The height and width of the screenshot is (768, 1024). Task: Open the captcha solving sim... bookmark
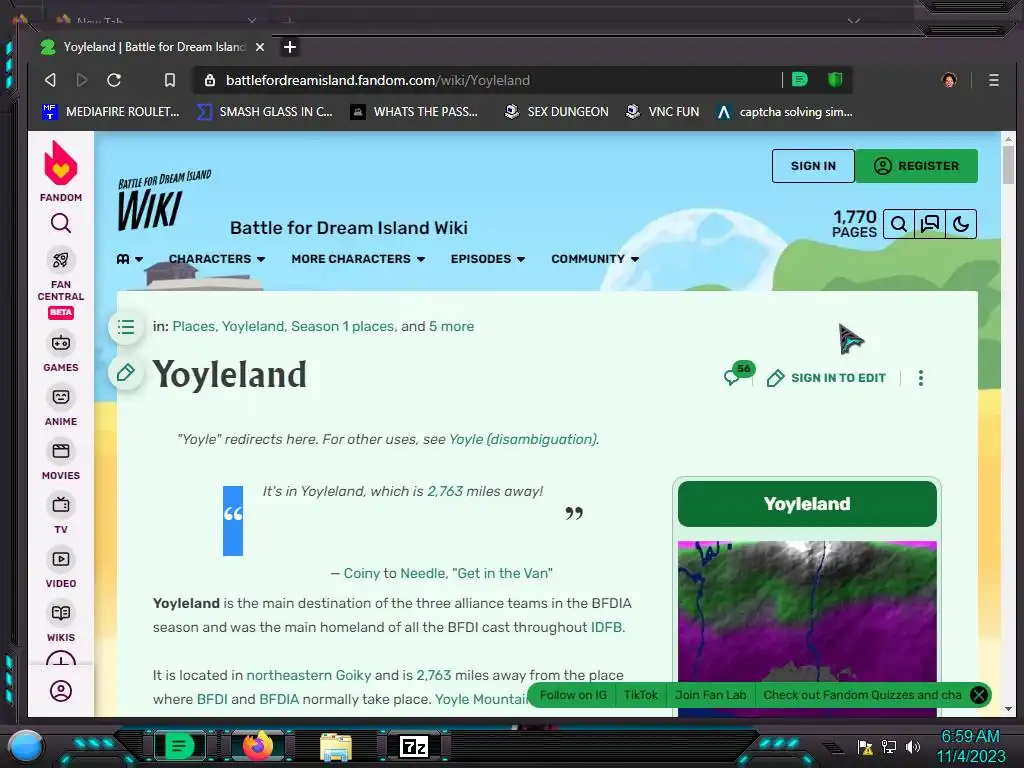tap(784, 112)
